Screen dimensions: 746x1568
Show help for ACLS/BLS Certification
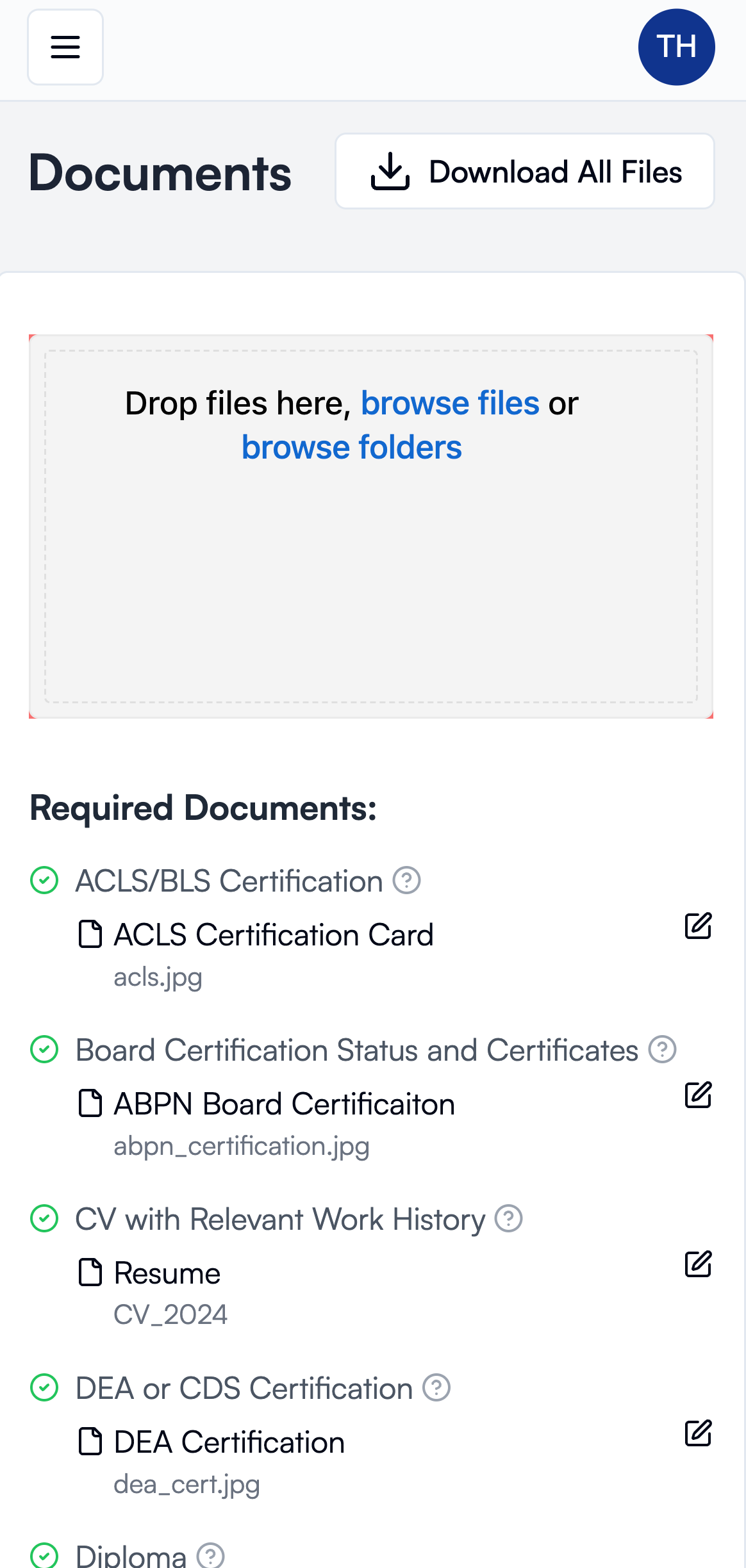click(x=407, y=880)
